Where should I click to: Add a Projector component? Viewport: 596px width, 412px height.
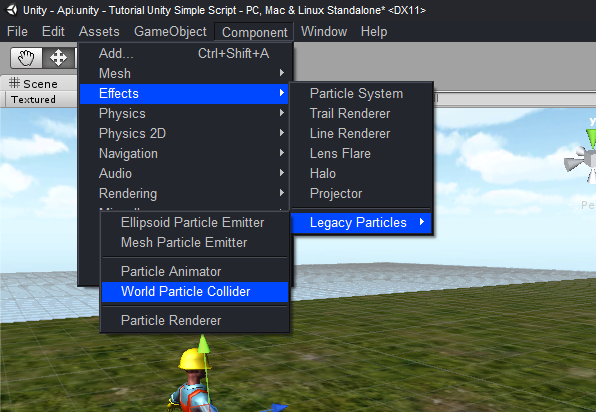[361, 193]
